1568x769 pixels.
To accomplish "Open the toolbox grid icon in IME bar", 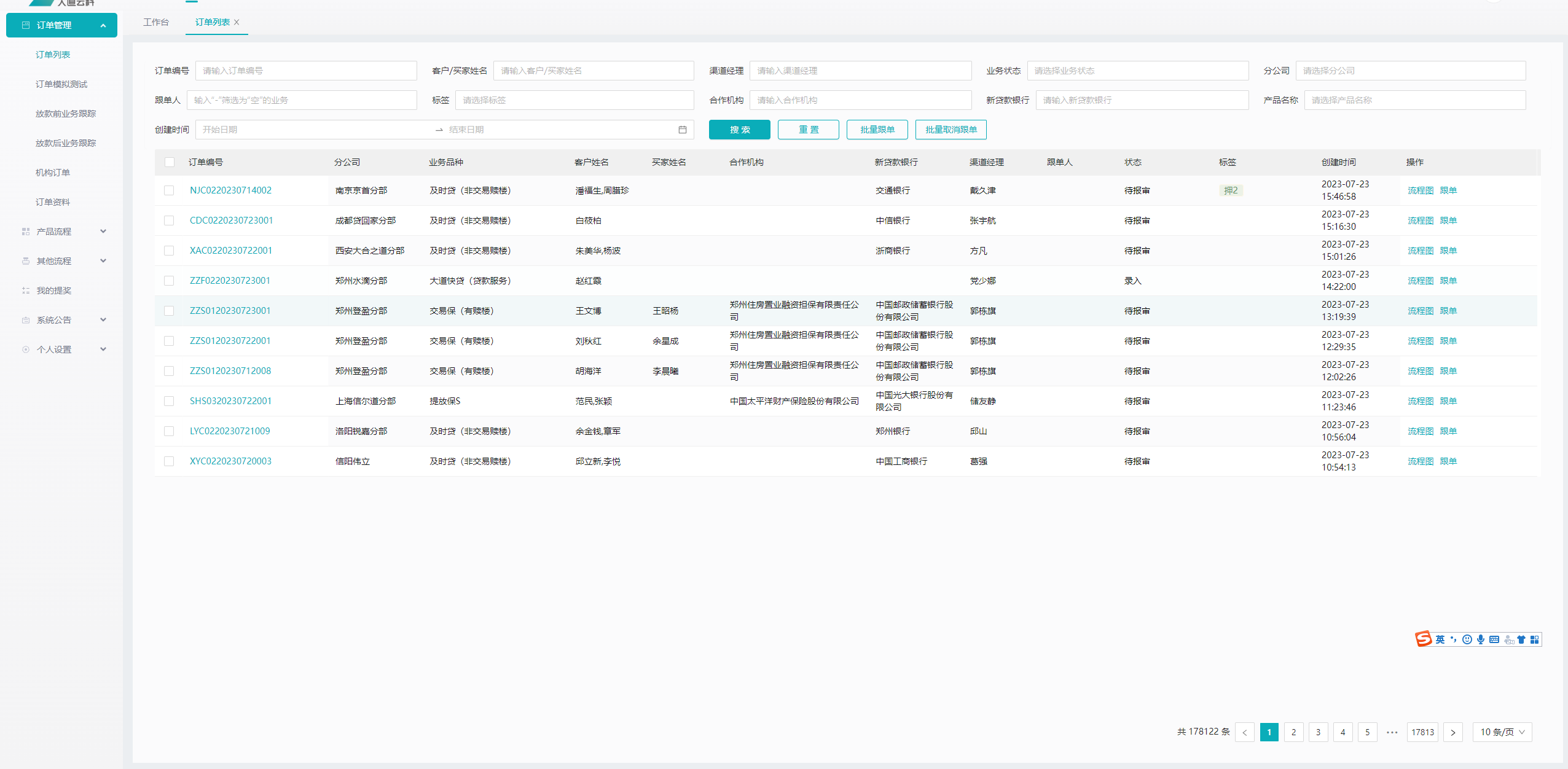I will (1534, 640).
